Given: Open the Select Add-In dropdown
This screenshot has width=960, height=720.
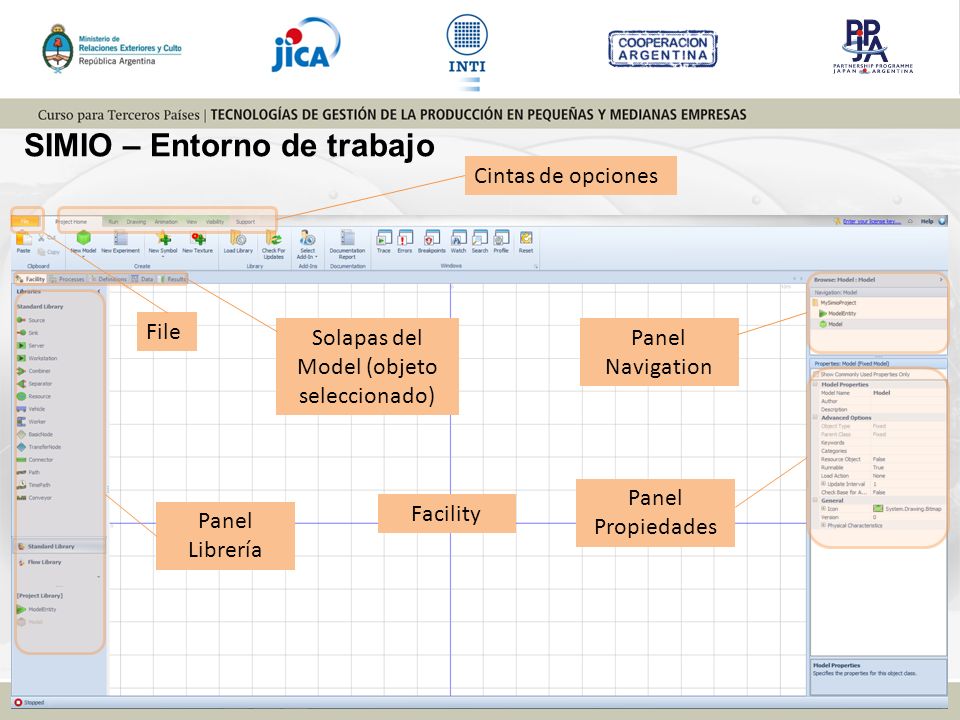Looking at the screenshot, I should [307, 245].
